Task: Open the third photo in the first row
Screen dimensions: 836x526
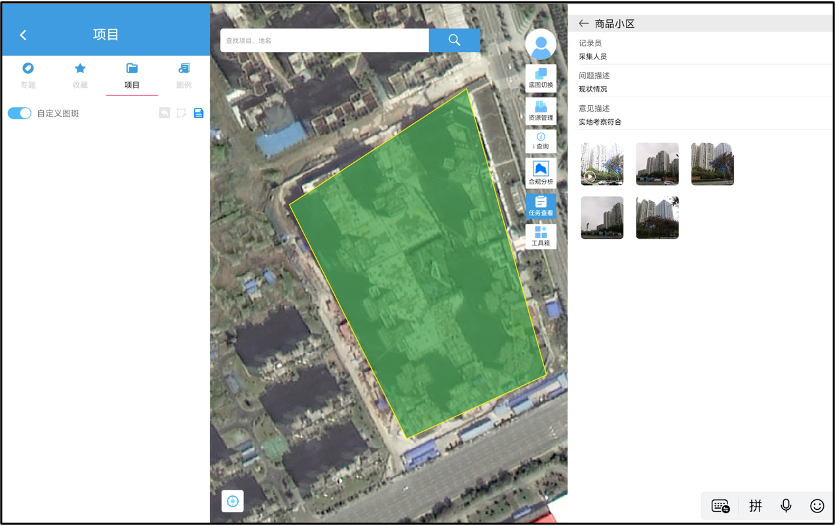Action: click(712, 164)
